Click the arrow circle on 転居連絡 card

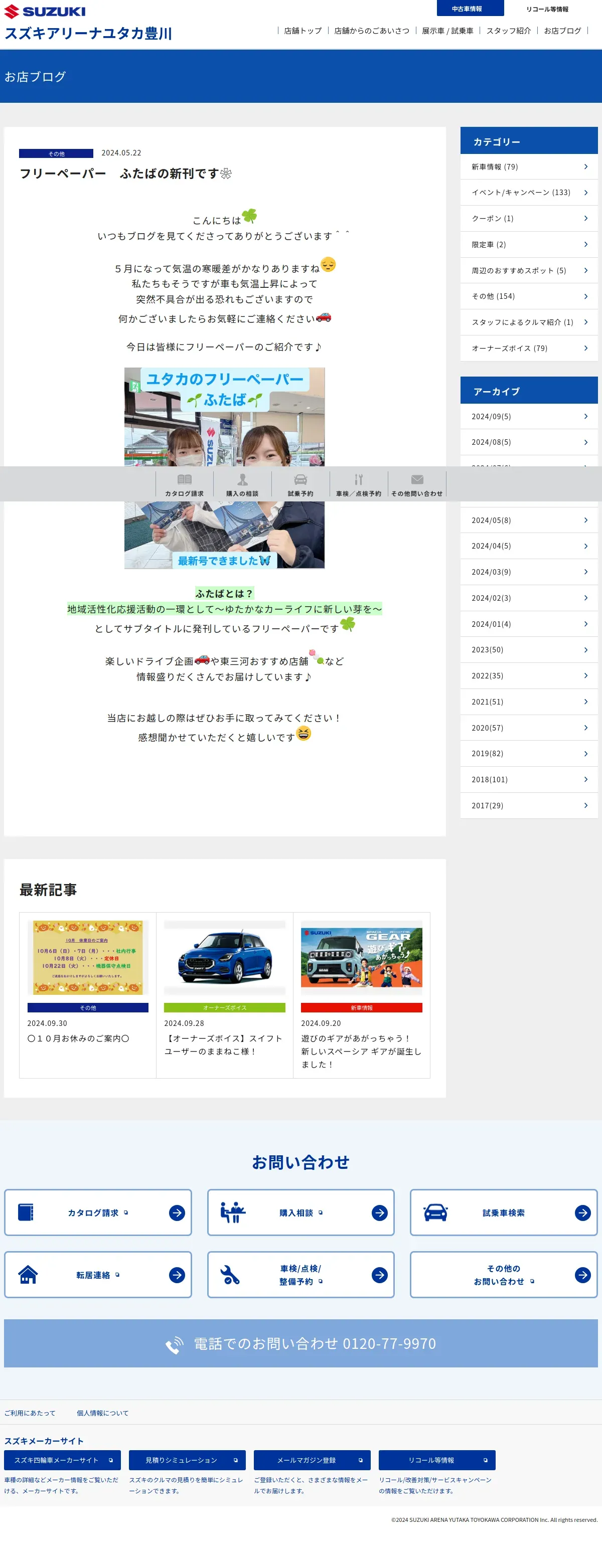click(x=177, y=1275)
